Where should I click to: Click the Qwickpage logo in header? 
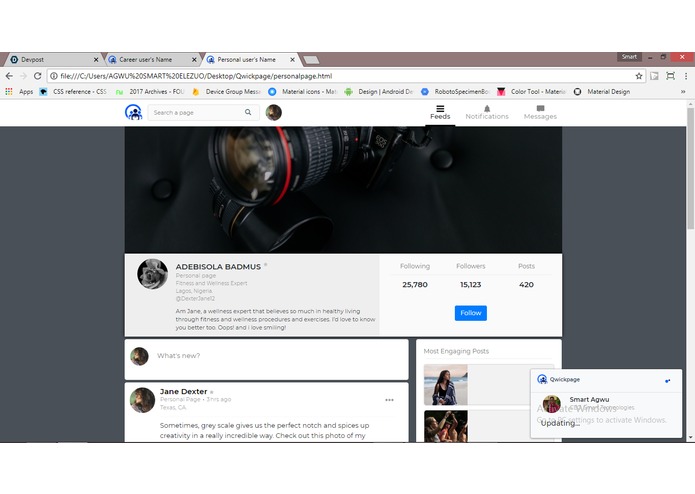point(133,112)
